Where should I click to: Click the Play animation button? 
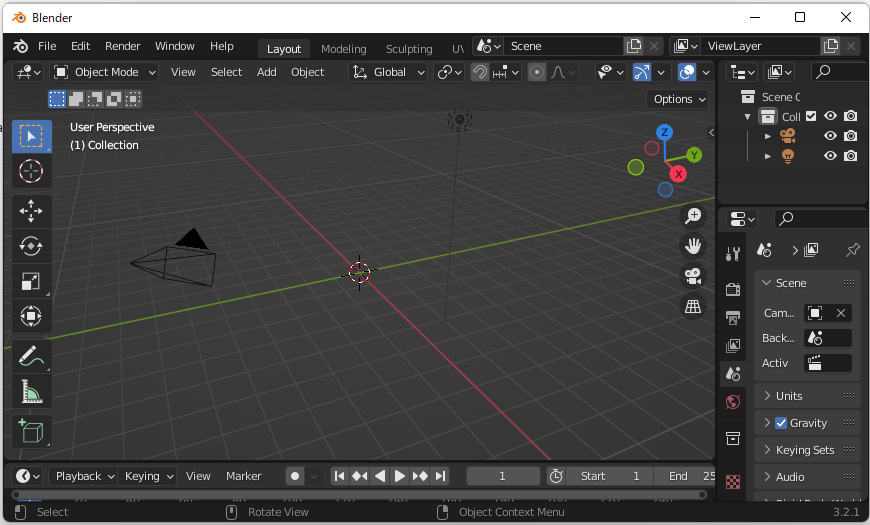[399, 476]
